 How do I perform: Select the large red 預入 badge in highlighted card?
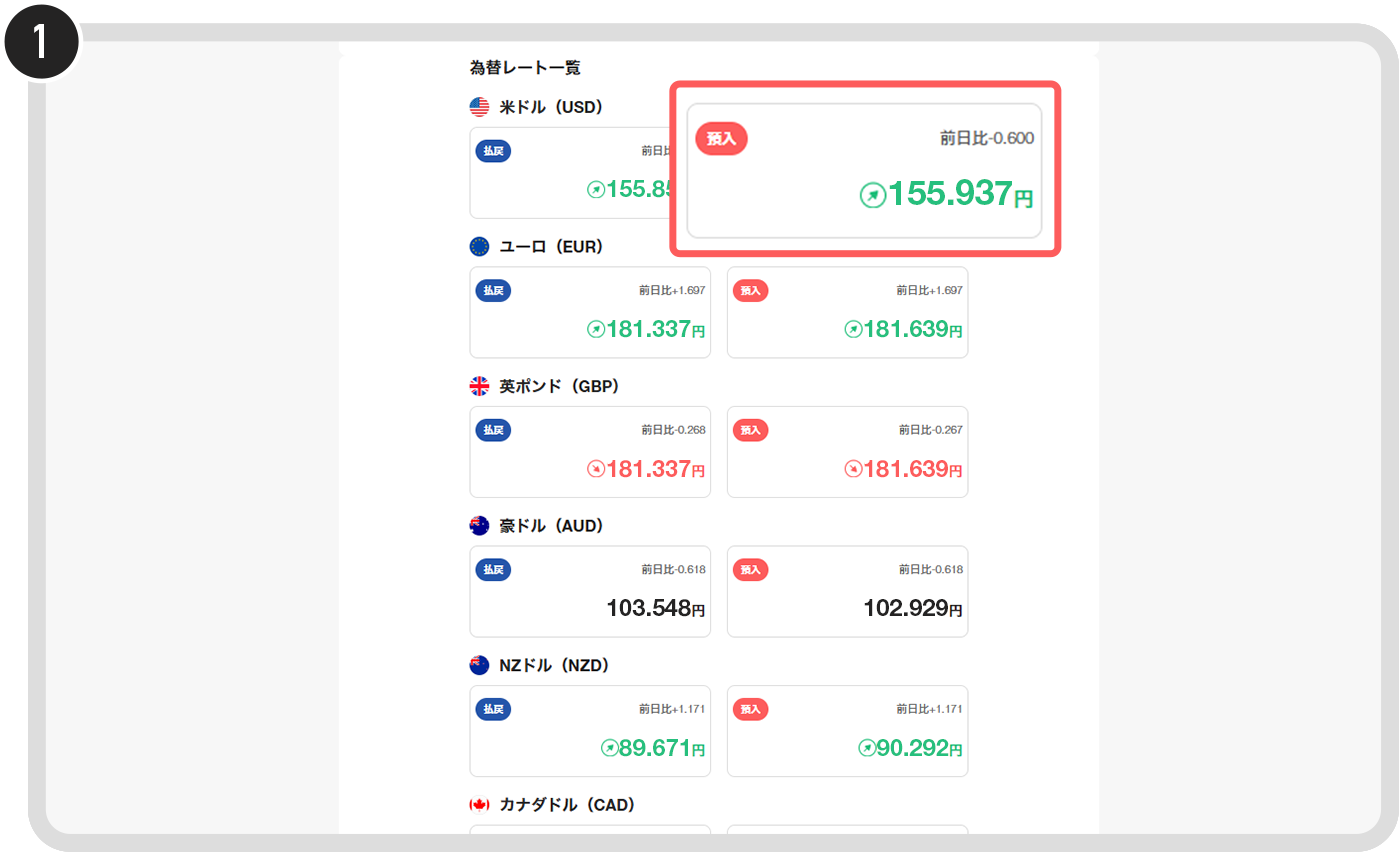(721, 139)
